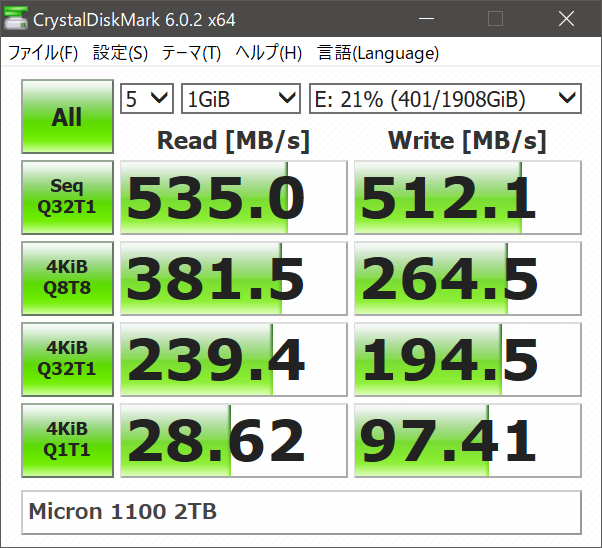Click the Read [MB/s] column header
The image size is (602, 548).
coord(233,141)
